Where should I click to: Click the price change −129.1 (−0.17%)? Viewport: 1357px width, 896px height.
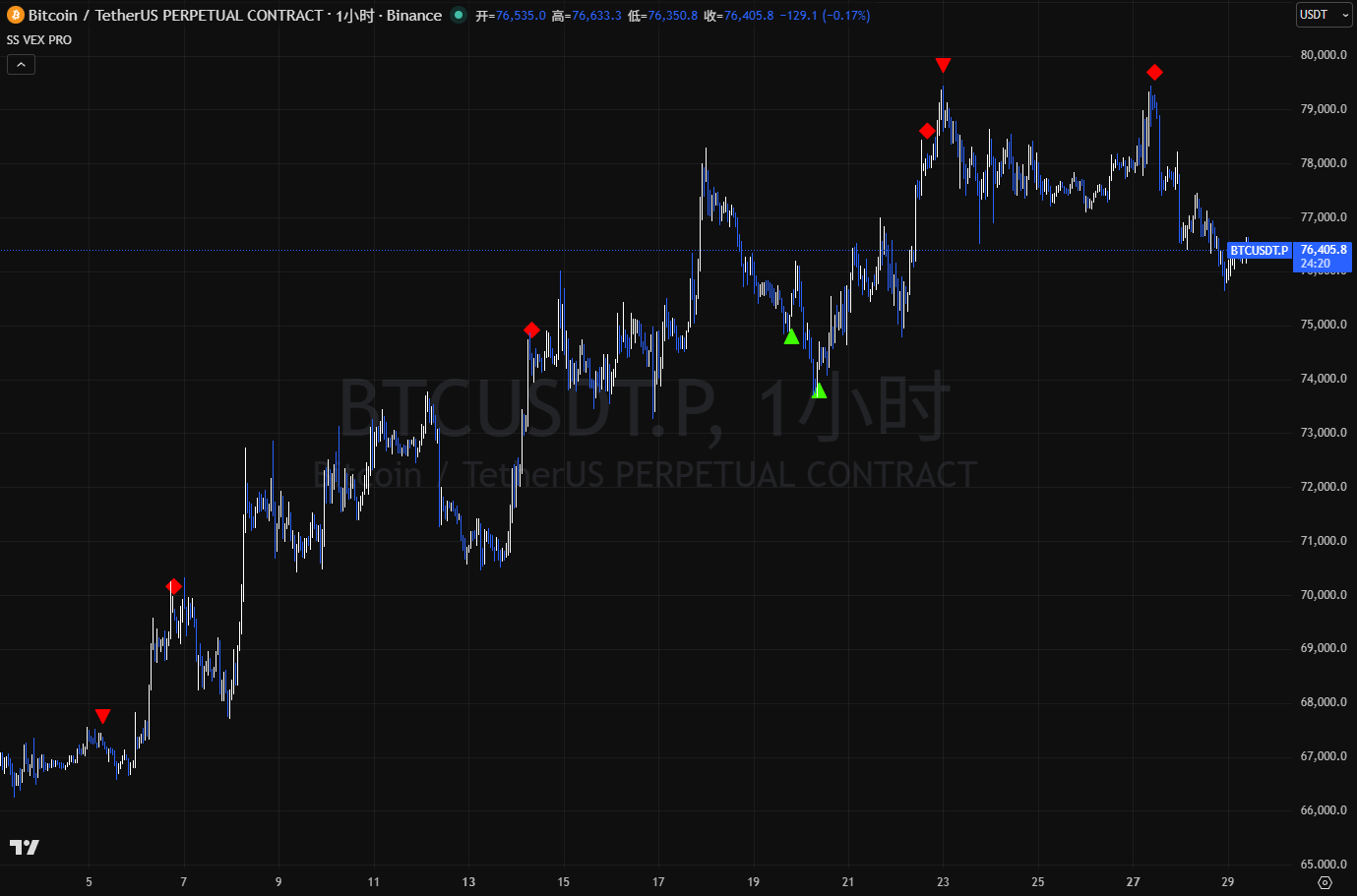pos(825,16)
